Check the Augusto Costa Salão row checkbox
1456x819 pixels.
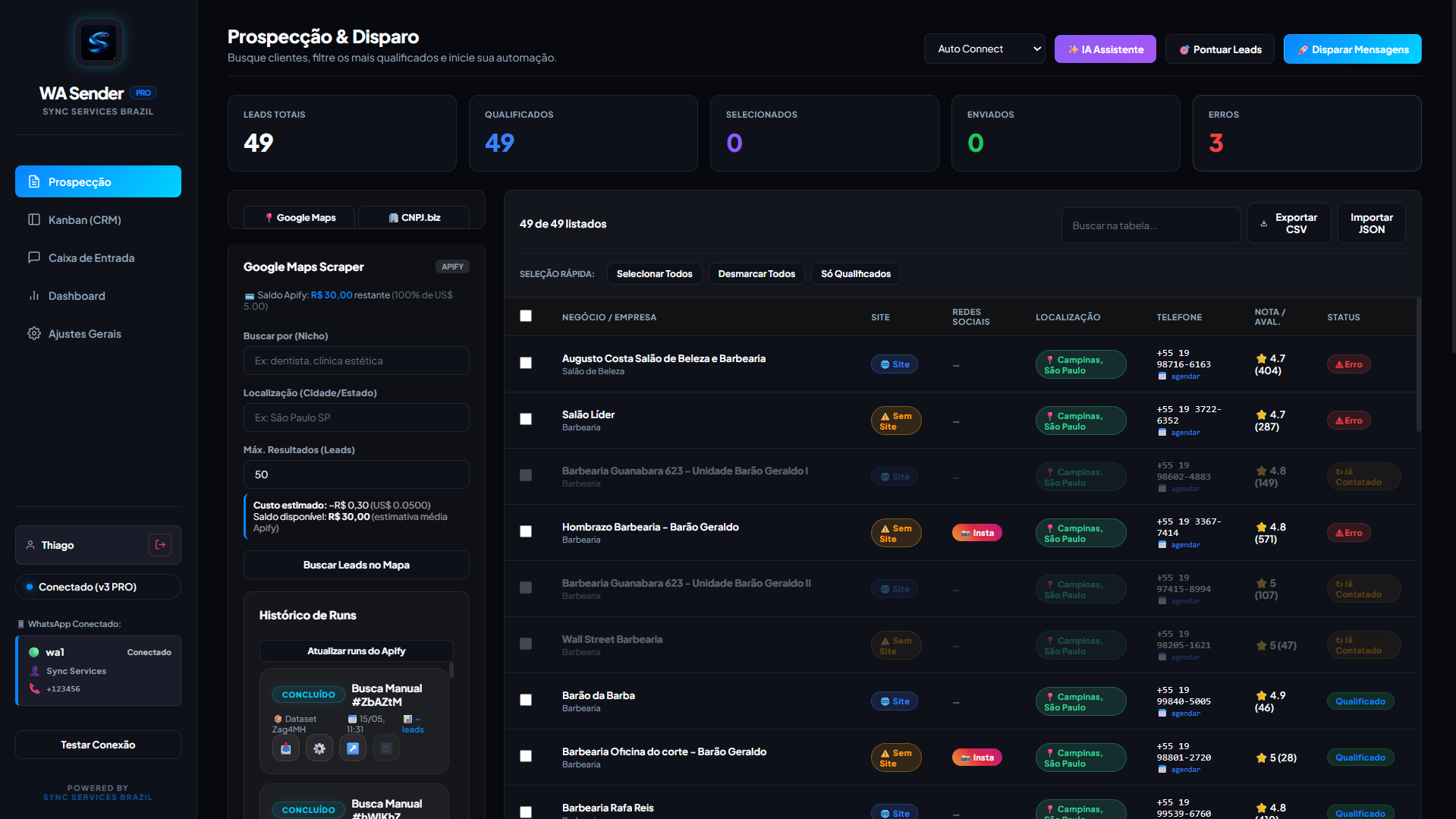(526, 363)
